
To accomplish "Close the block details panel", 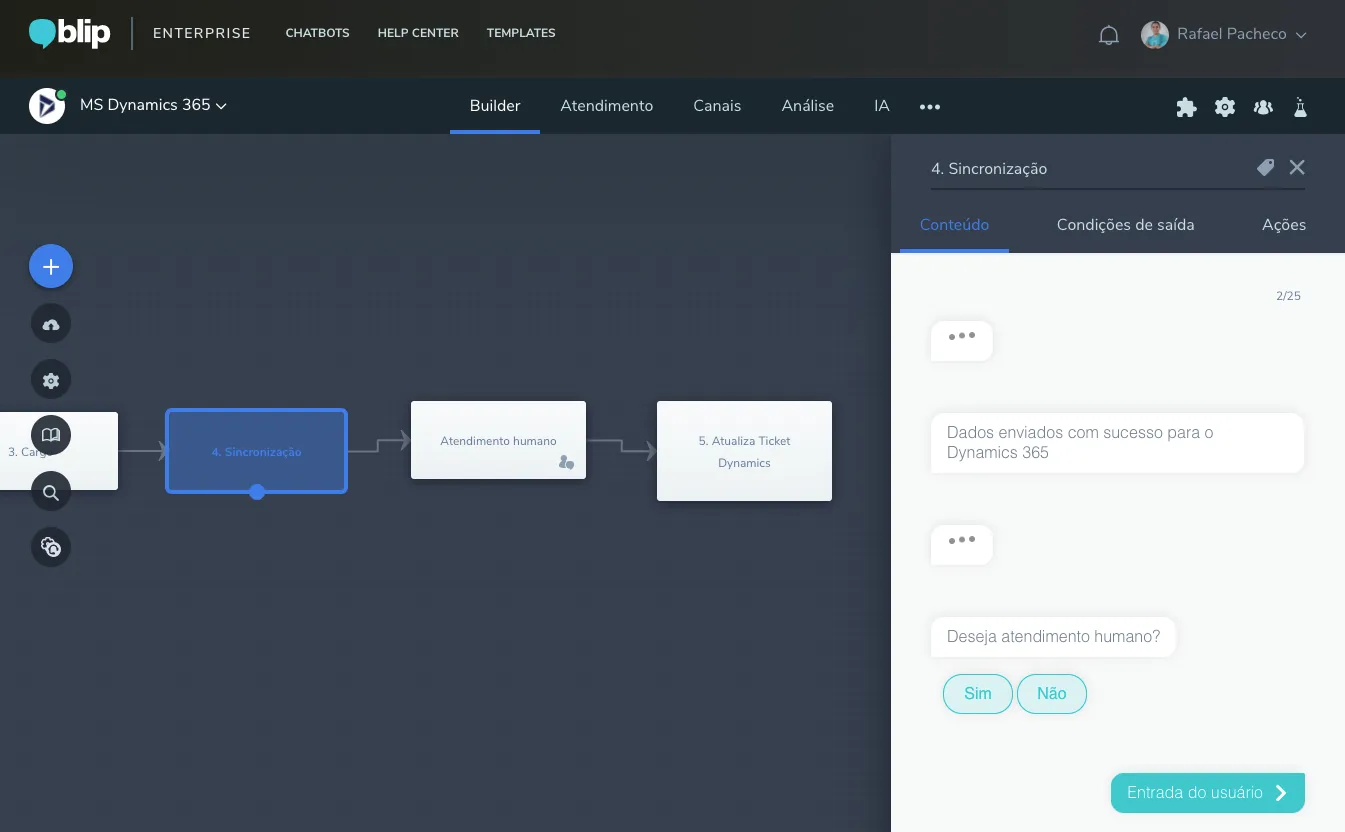I will [1297, 168].
